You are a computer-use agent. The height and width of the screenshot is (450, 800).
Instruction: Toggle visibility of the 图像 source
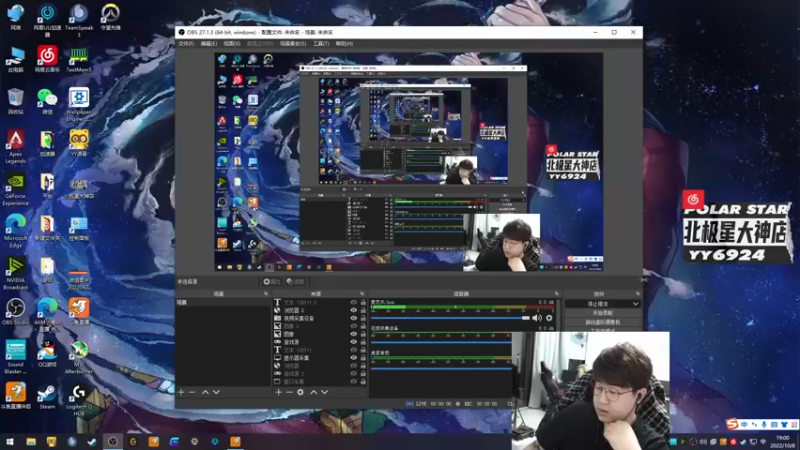click(x=354, y=334)
